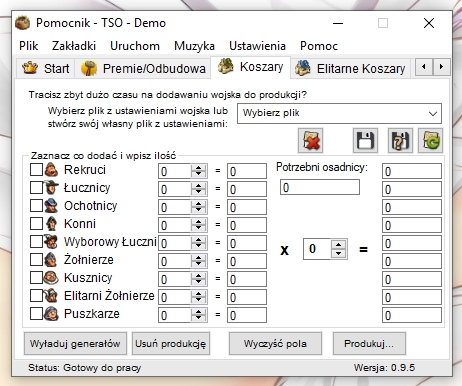Viewport: 462px width, 386px height.
Task: Click the save-as floppy question mark icon
Action: click(x=400, y=140)
